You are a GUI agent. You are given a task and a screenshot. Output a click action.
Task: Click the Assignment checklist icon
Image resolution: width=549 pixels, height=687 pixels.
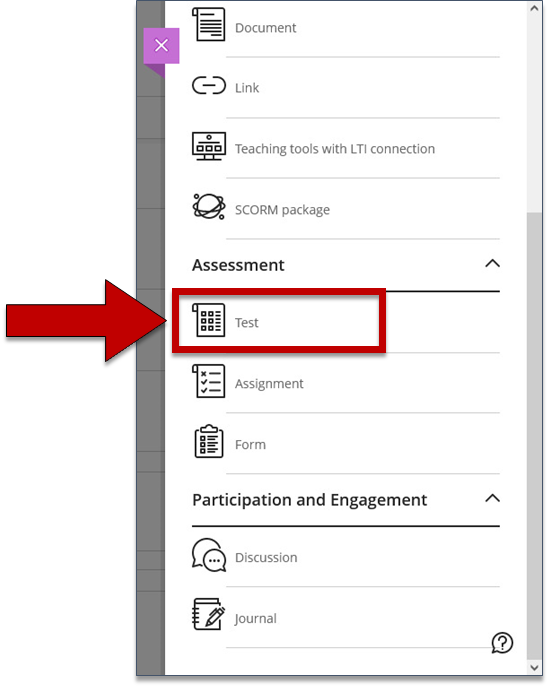(x=209, y=381)
